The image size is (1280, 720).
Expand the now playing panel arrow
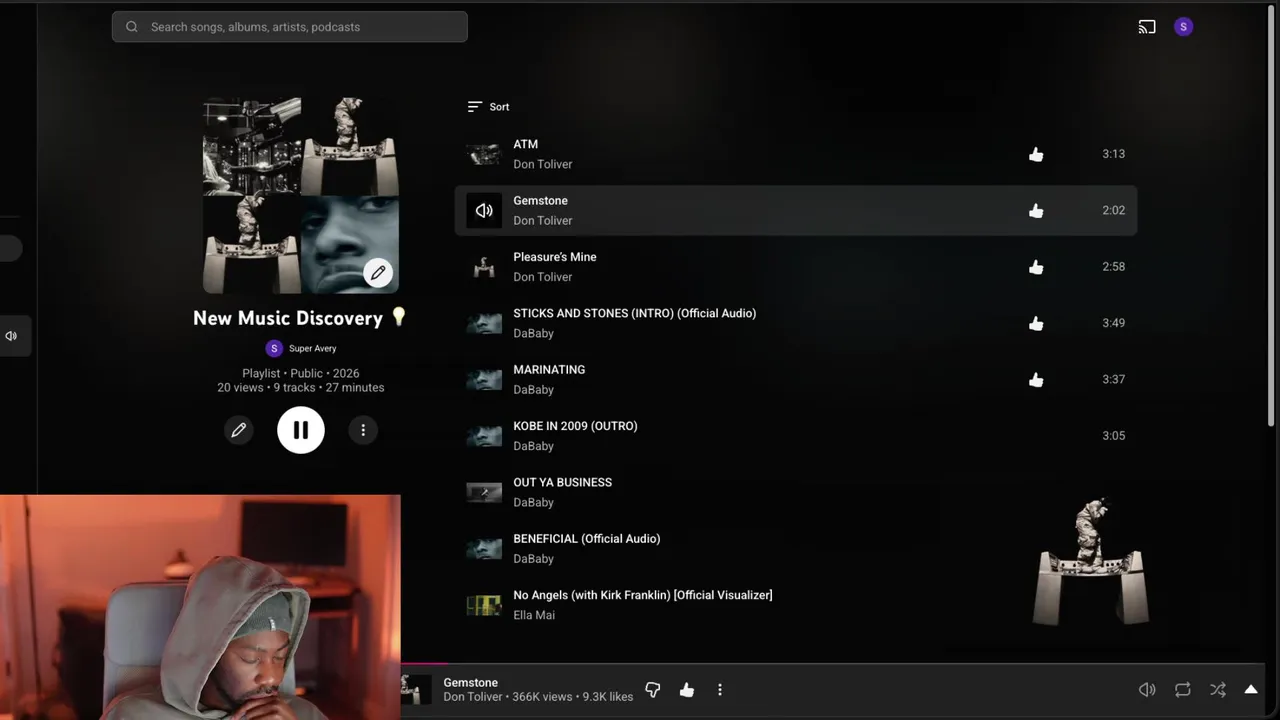pos(1251,690)
